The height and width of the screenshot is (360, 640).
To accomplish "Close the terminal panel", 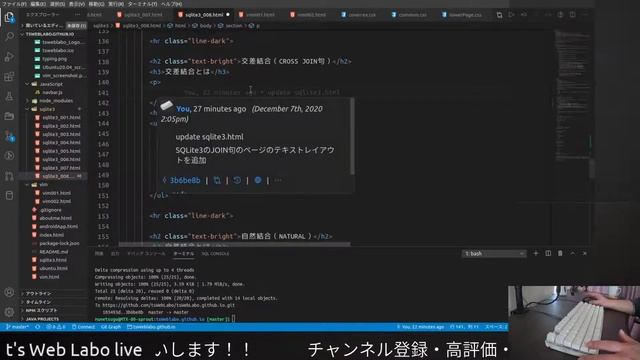I will (584, 253).
